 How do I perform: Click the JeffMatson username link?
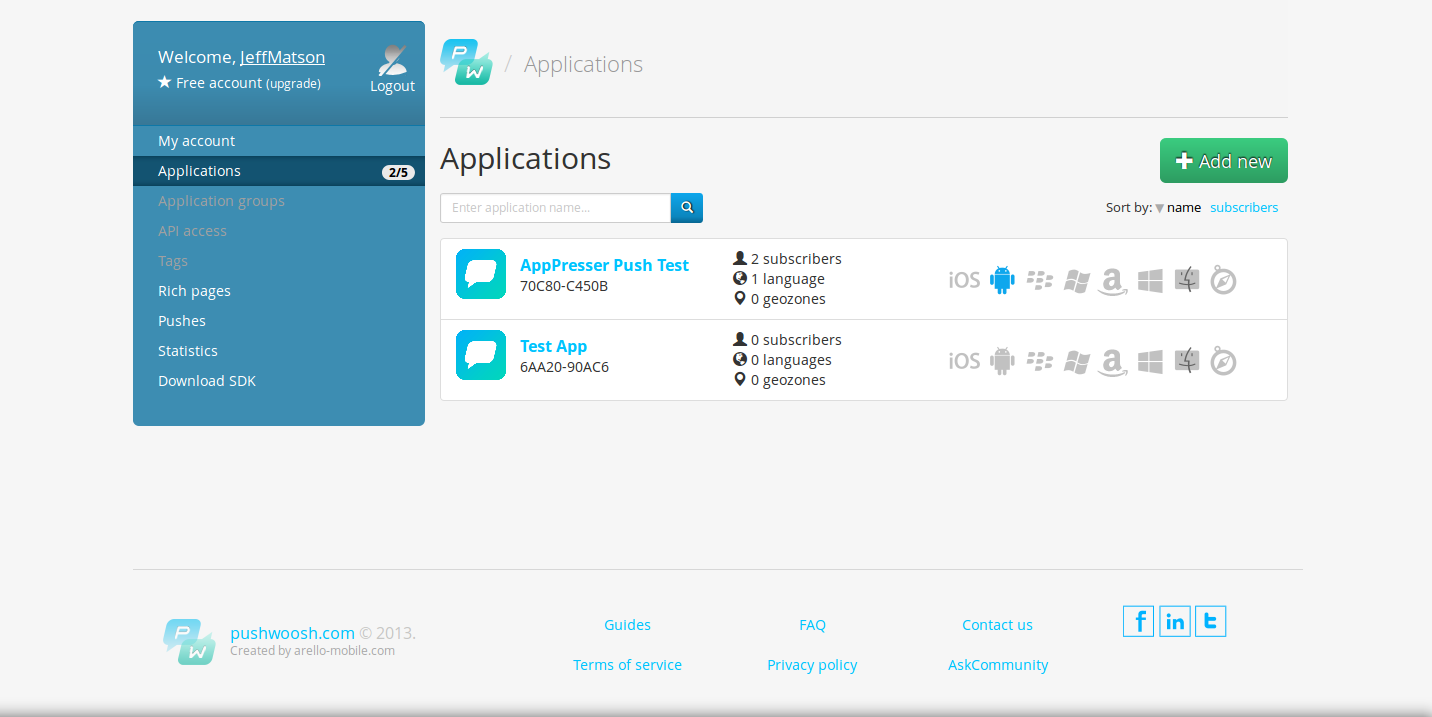(282, 57)
